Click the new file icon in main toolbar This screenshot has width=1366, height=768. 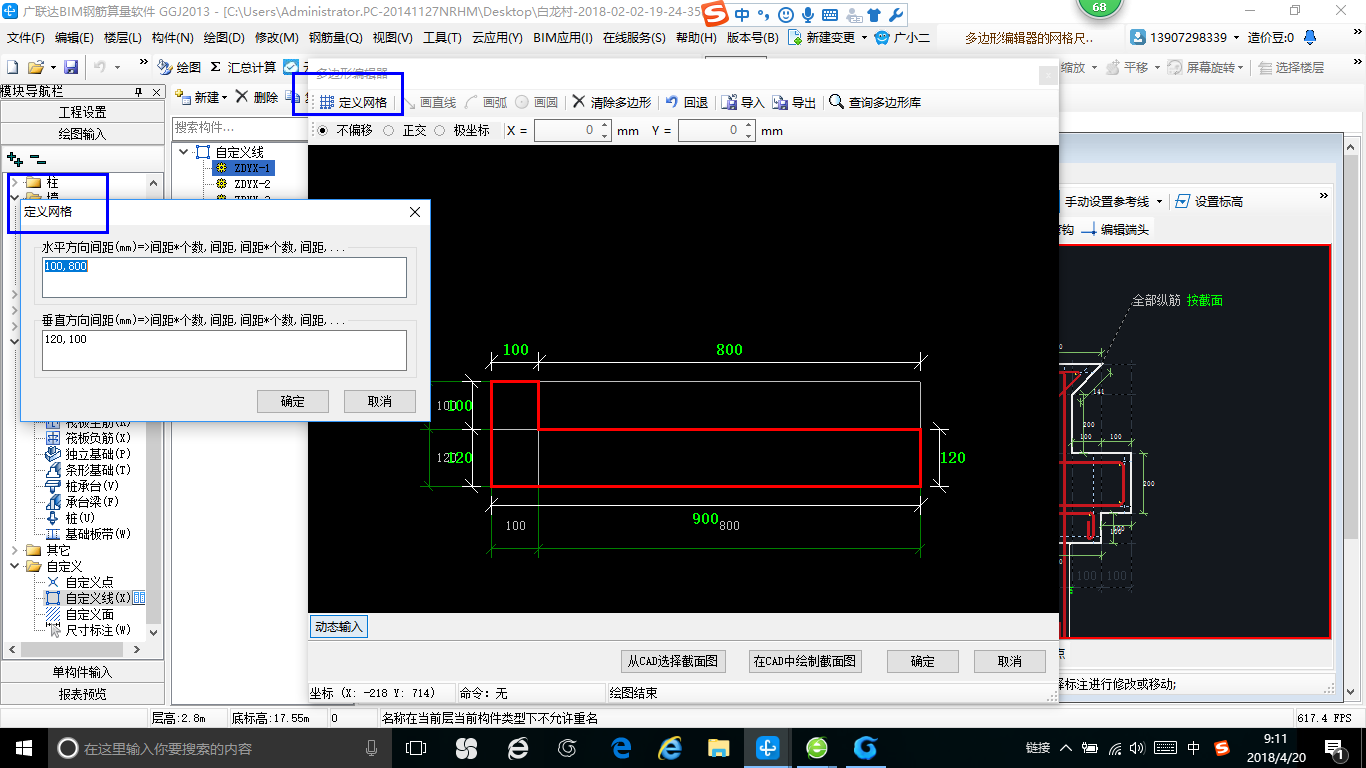12,67
